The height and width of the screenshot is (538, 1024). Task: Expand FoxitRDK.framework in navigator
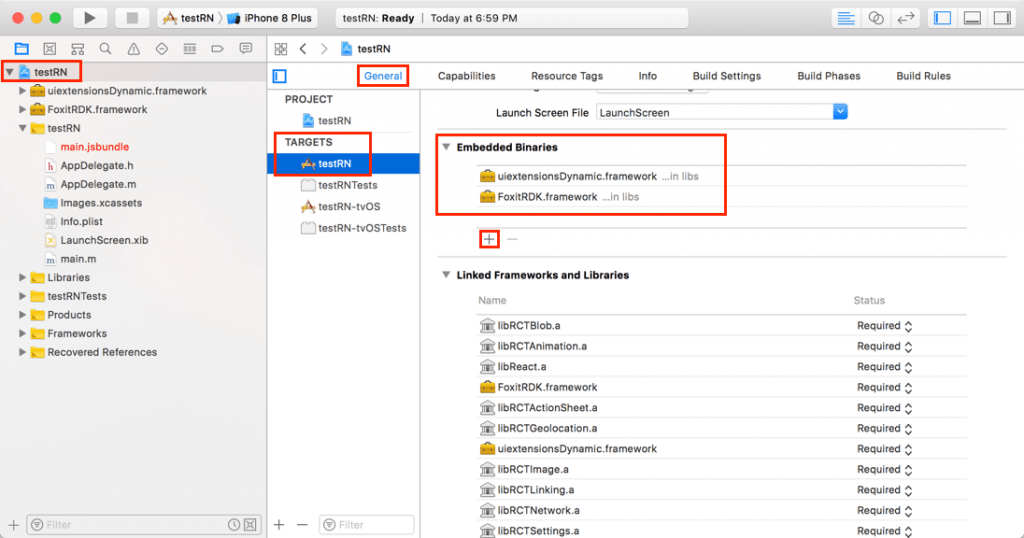click(x=22, y=109)
